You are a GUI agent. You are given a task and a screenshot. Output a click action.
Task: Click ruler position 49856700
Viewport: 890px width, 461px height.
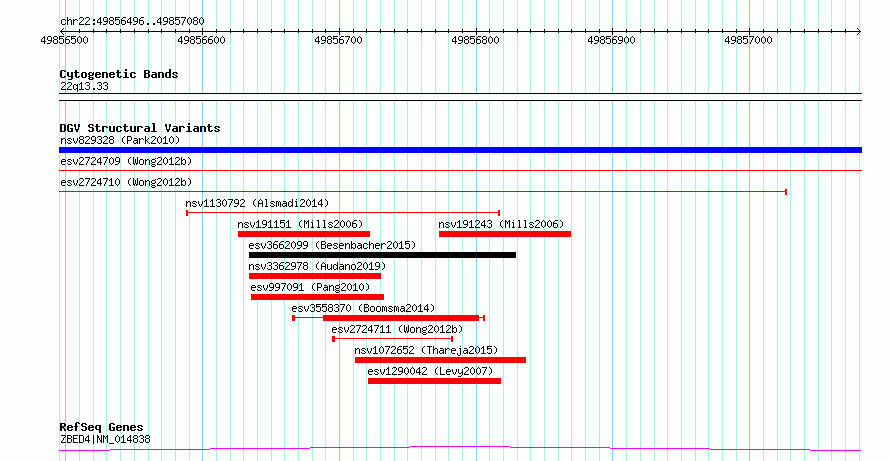338,41
